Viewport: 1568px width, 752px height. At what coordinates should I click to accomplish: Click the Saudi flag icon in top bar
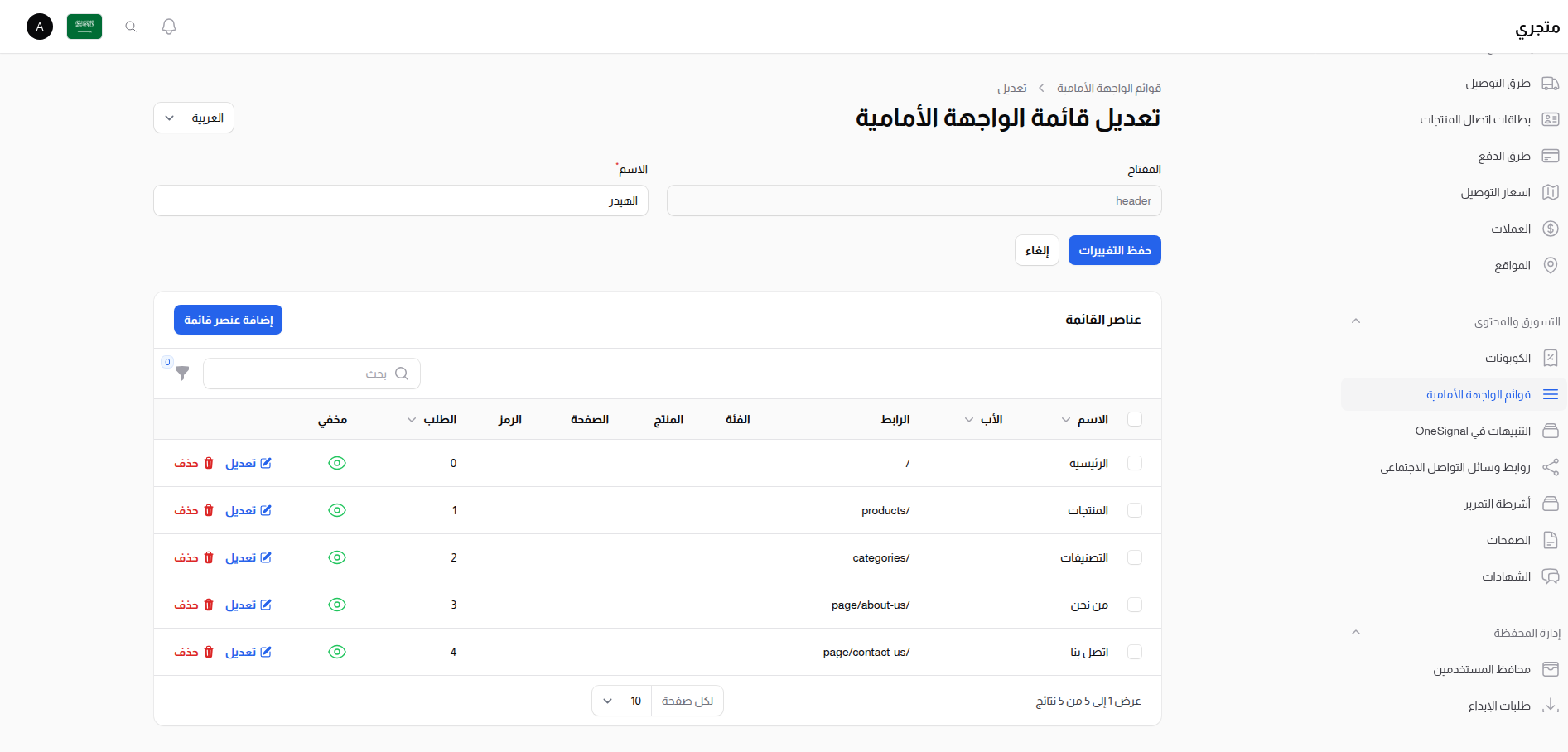(x=84, y=26)
